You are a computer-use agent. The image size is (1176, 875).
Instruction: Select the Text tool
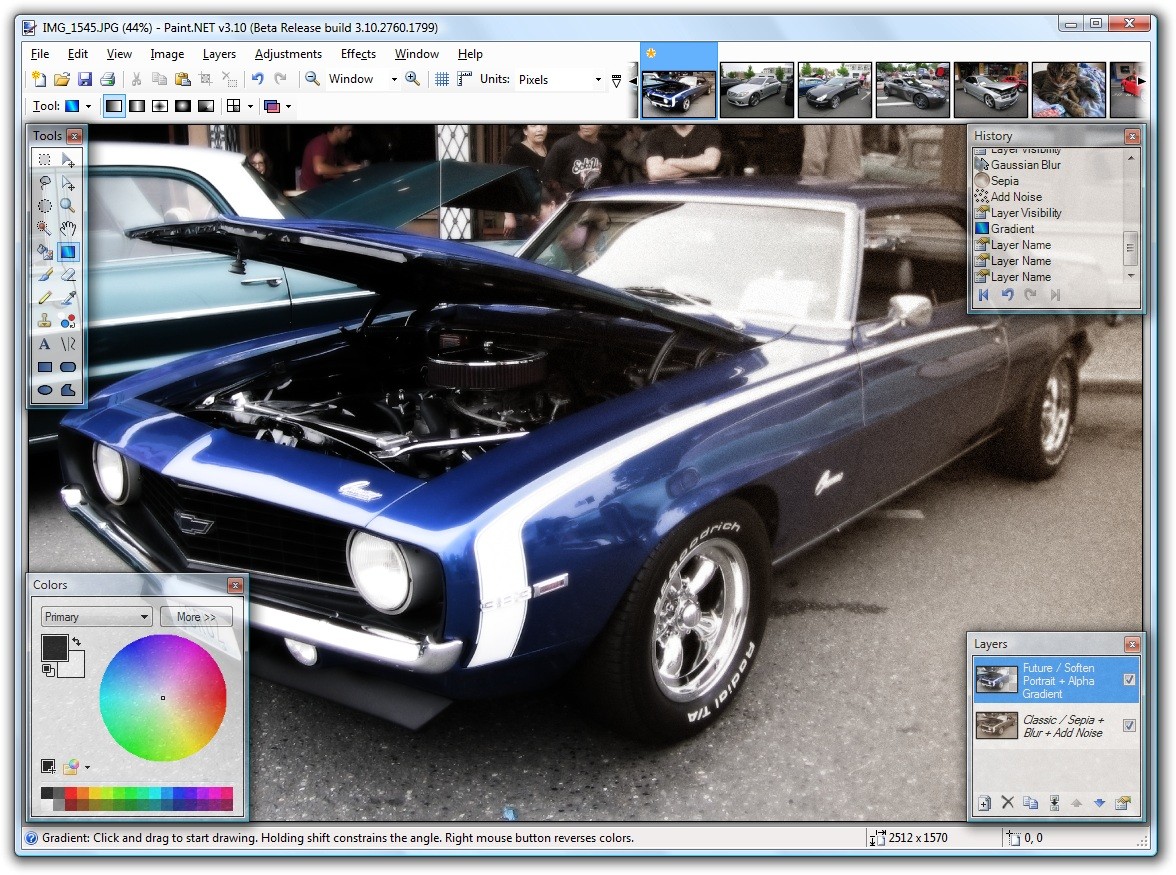(x=44, y=343)
